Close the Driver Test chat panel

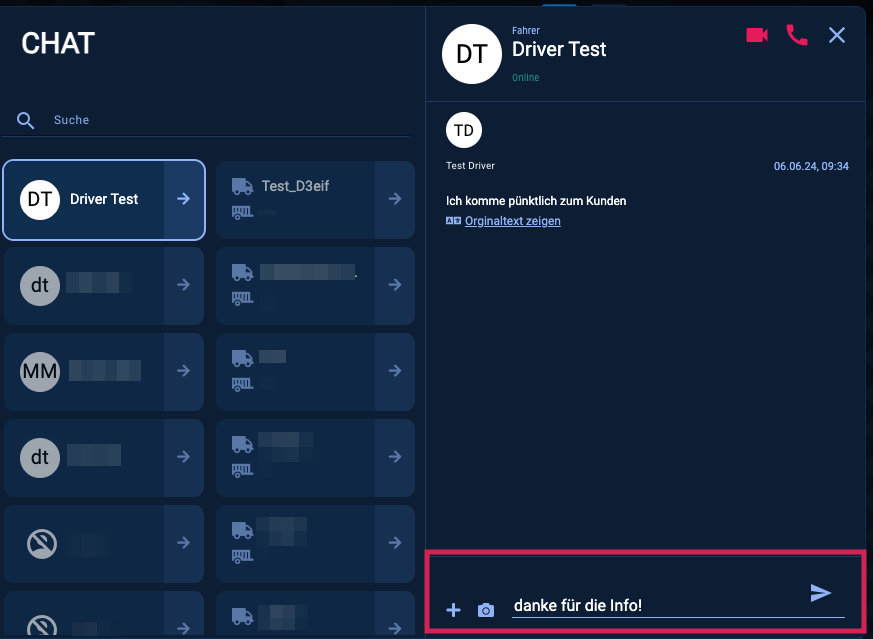click(x=837, y=35)
